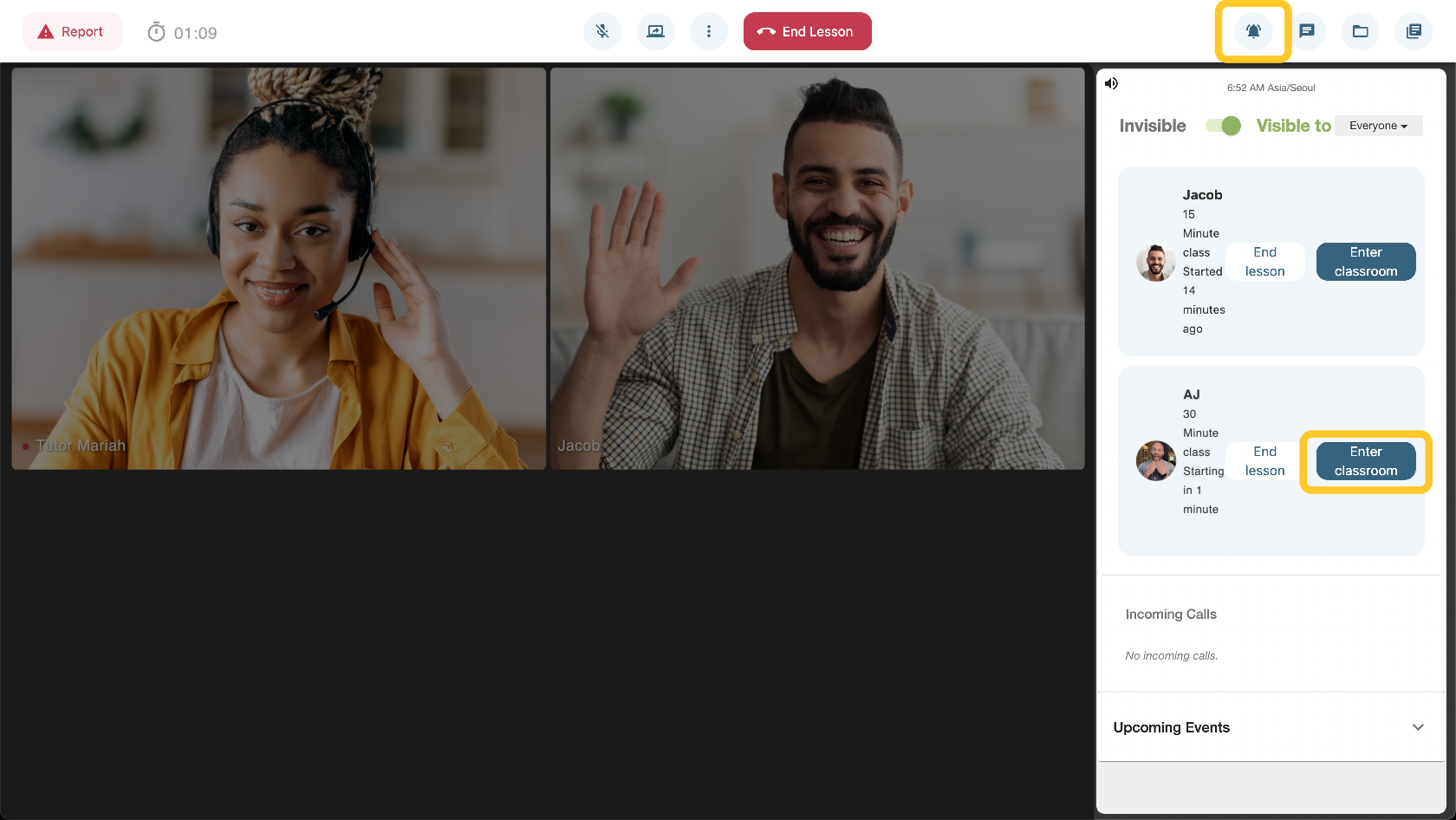Click the 'AJ' student name in the panel

[x=1192, y=394]
